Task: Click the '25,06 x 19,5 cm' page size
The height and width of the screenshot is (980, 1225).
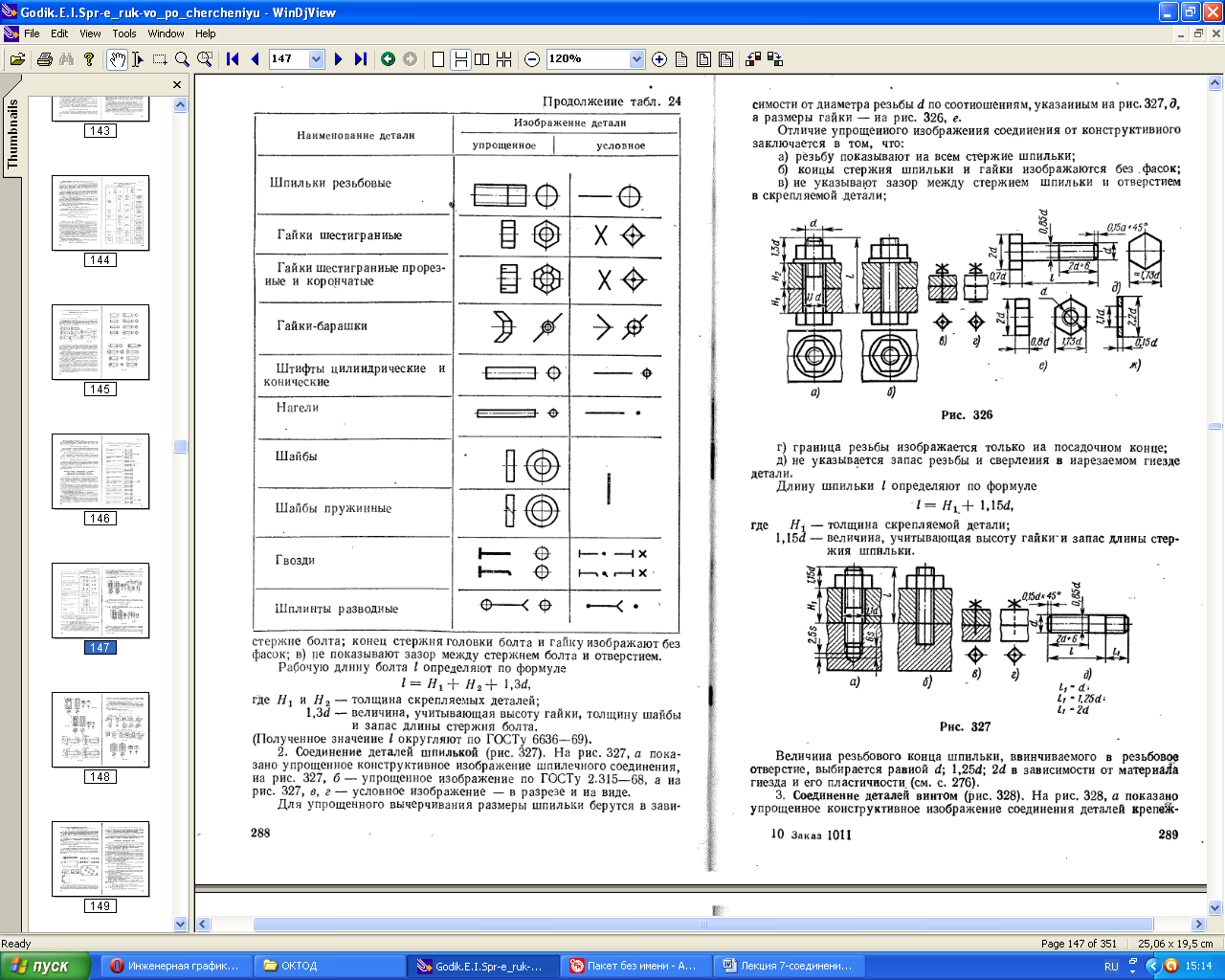Action: pyautogui.click(x=1175, y=944)
